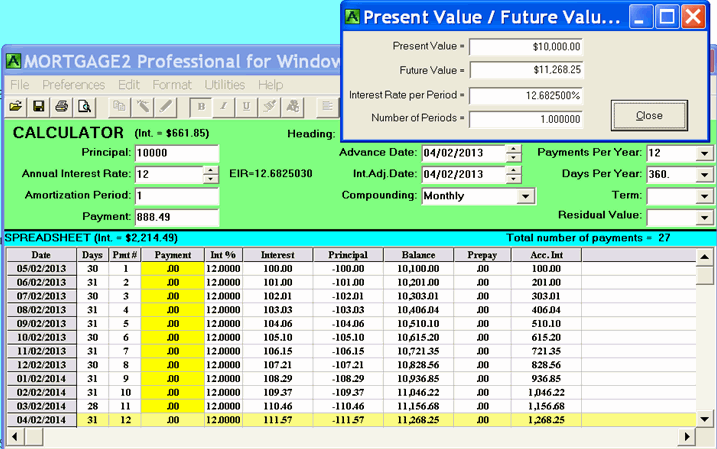This screenshot has height=449, width=717.
Task: Toggle Bold formatting button
Action: 201,106
